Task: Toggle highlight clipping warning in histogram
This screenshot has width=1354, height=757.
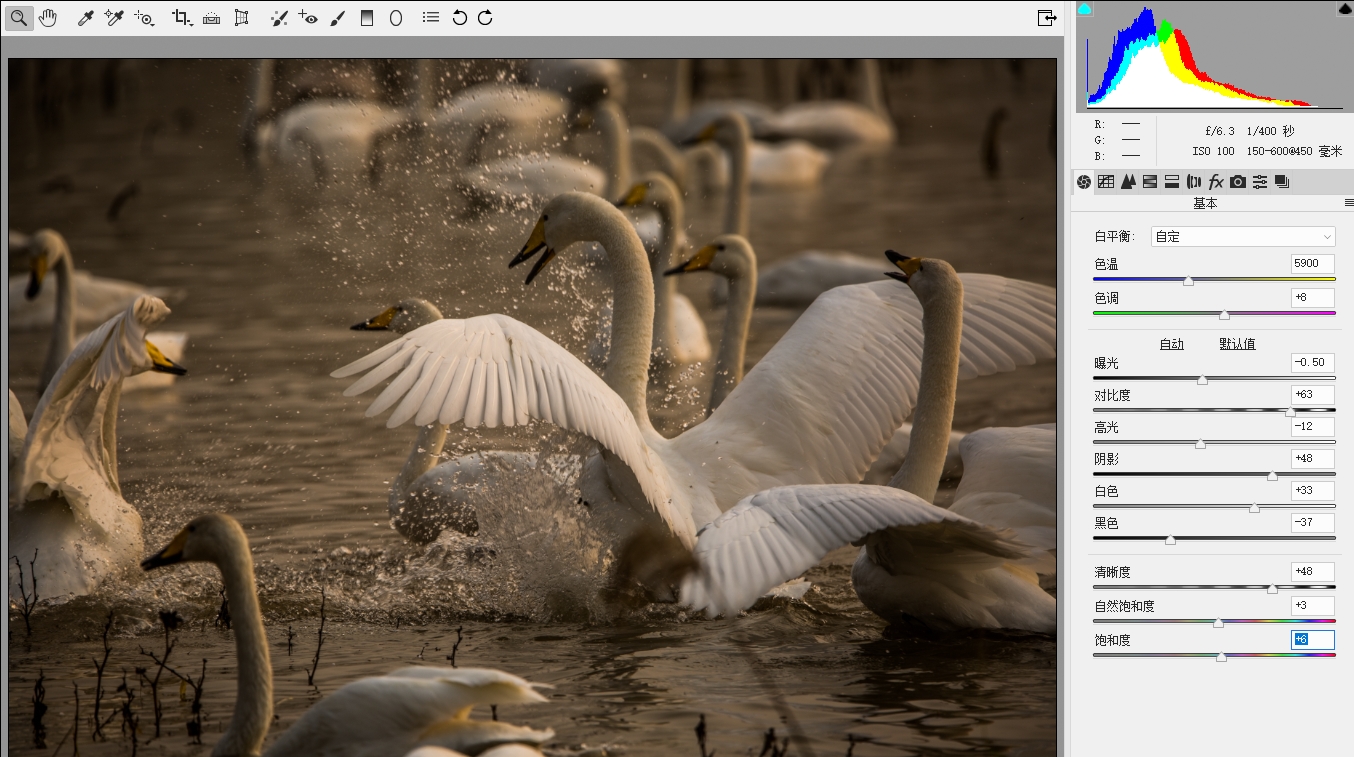Action: pos(1344,9)
